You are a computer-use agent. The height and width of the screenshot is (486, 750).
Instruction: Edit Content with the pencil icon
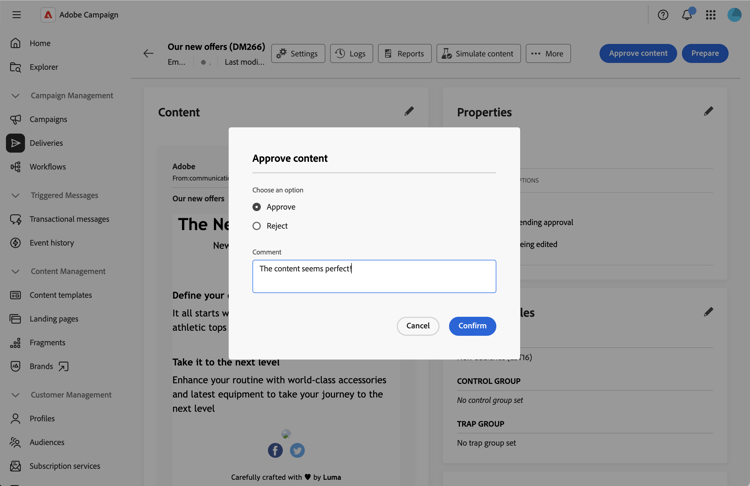pyautogui.click(x=408, y=111)
